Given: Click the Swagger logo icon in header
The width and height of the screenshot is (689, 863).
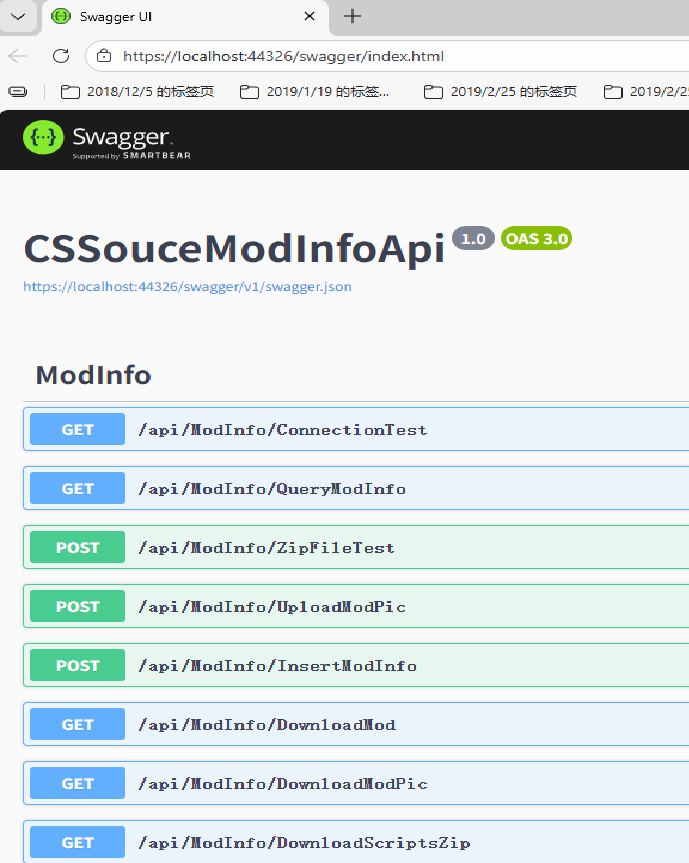Looking at the screenshot, I should tap(44, 137).
